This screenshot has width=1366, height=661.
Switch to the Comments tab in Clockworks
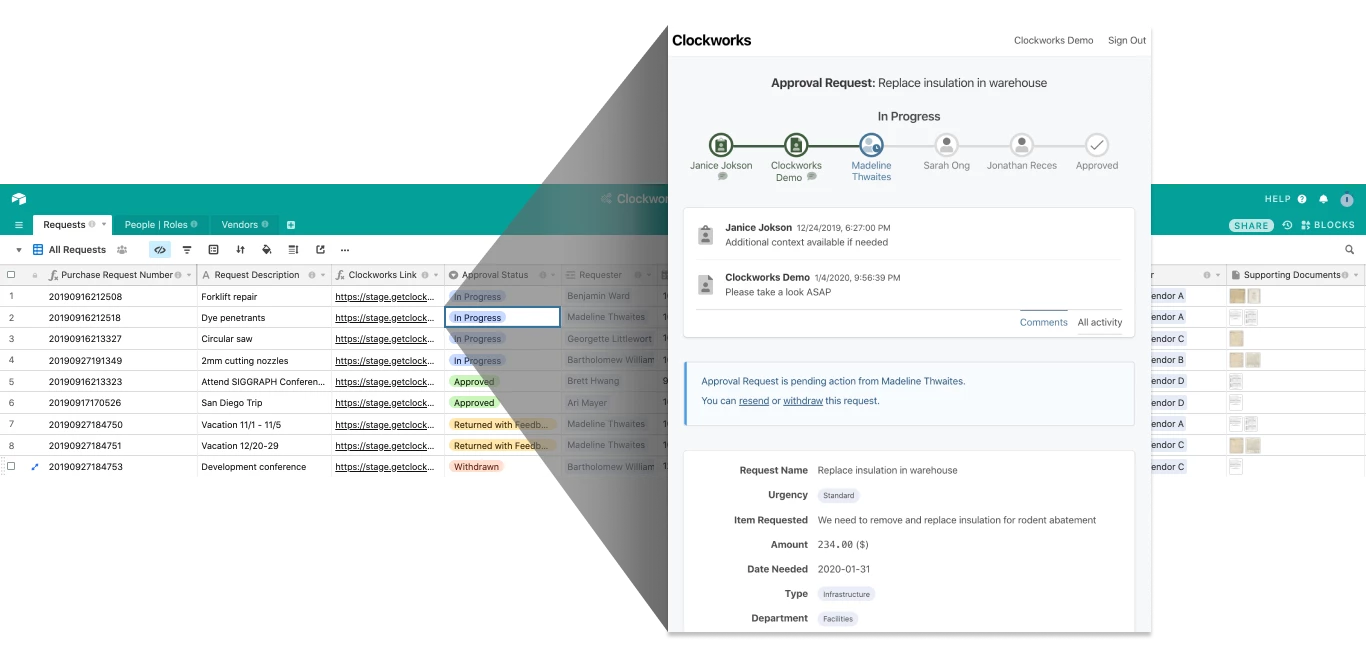tap(1044, 322)
